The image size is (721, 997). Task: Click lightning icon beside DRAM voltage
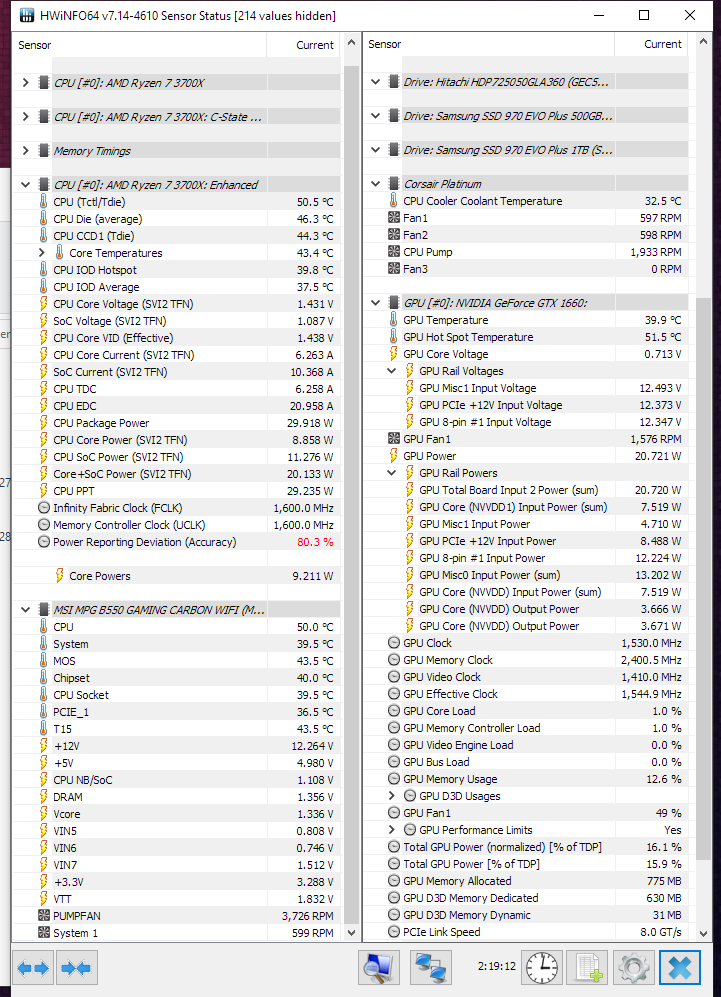click(x=43, y=797)
